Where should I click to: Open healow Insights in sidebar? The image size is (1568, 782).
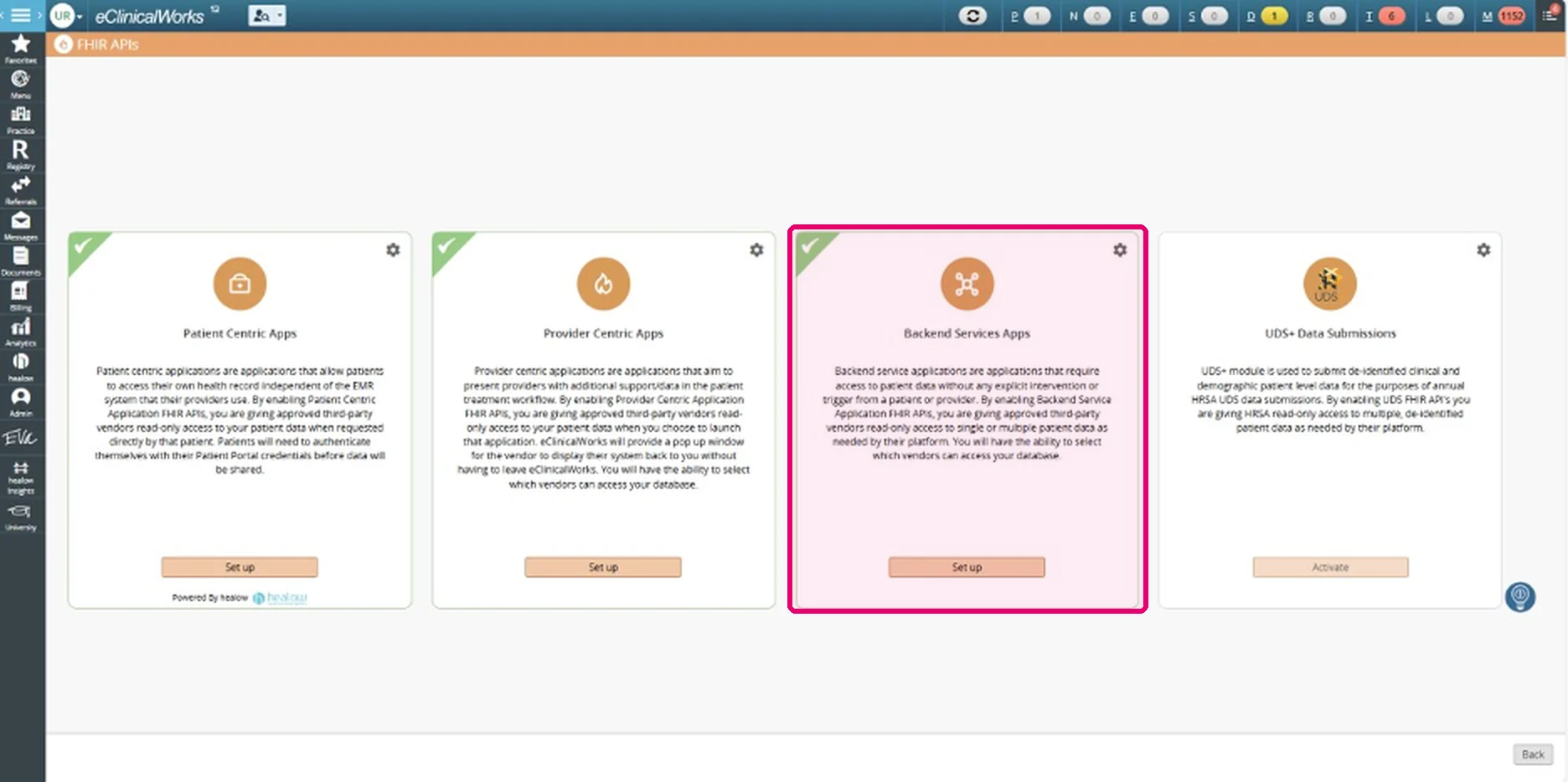[21, 477]
